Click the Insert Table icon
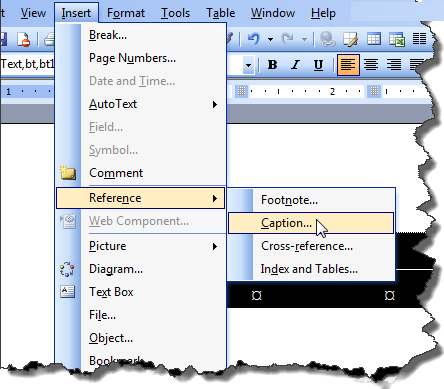This screenshot has width=444, height=389. [x=374, y=39]
